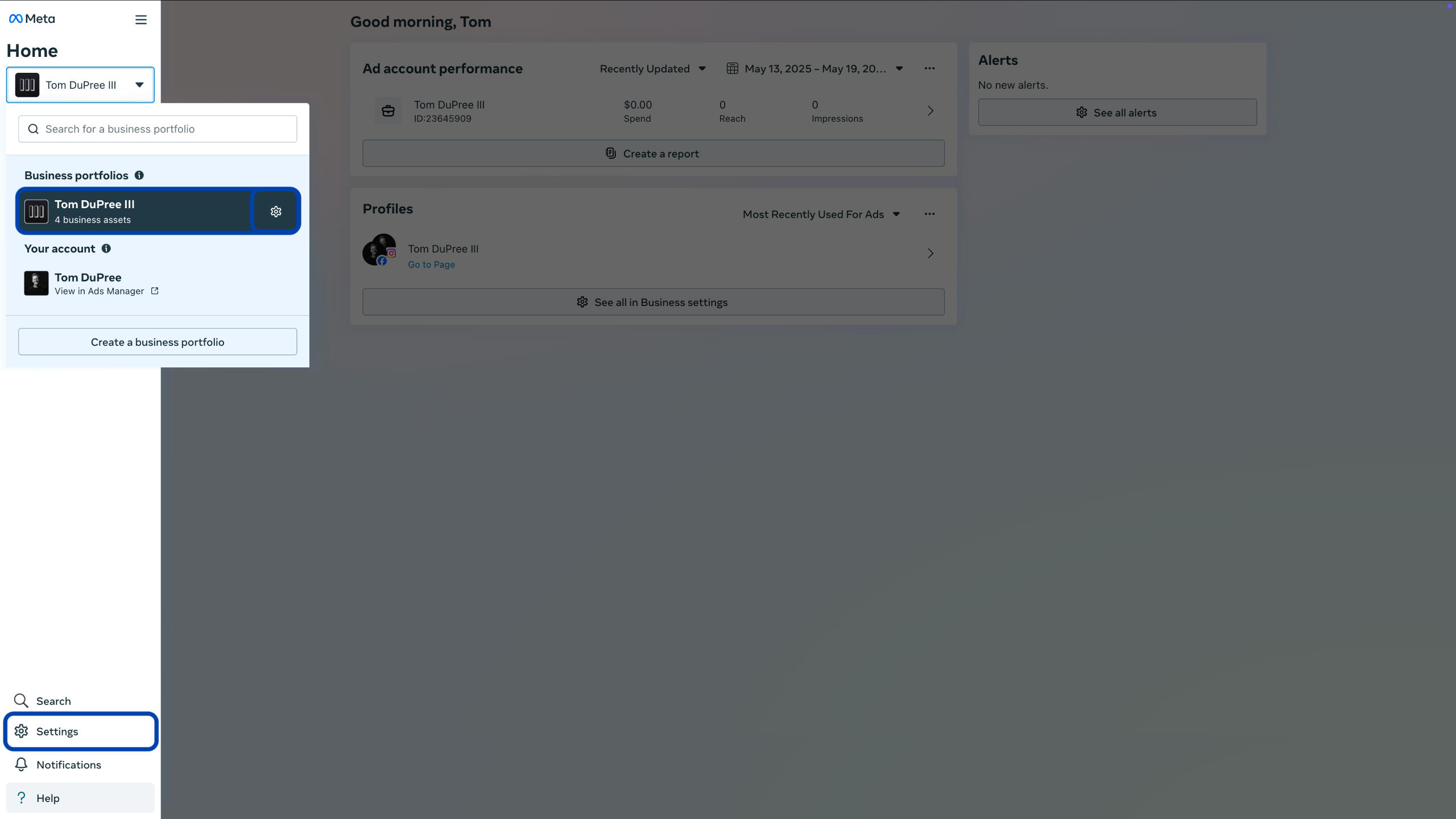Click the ad account briefcase icon
1456x819 pixels.
click(388, 111)
